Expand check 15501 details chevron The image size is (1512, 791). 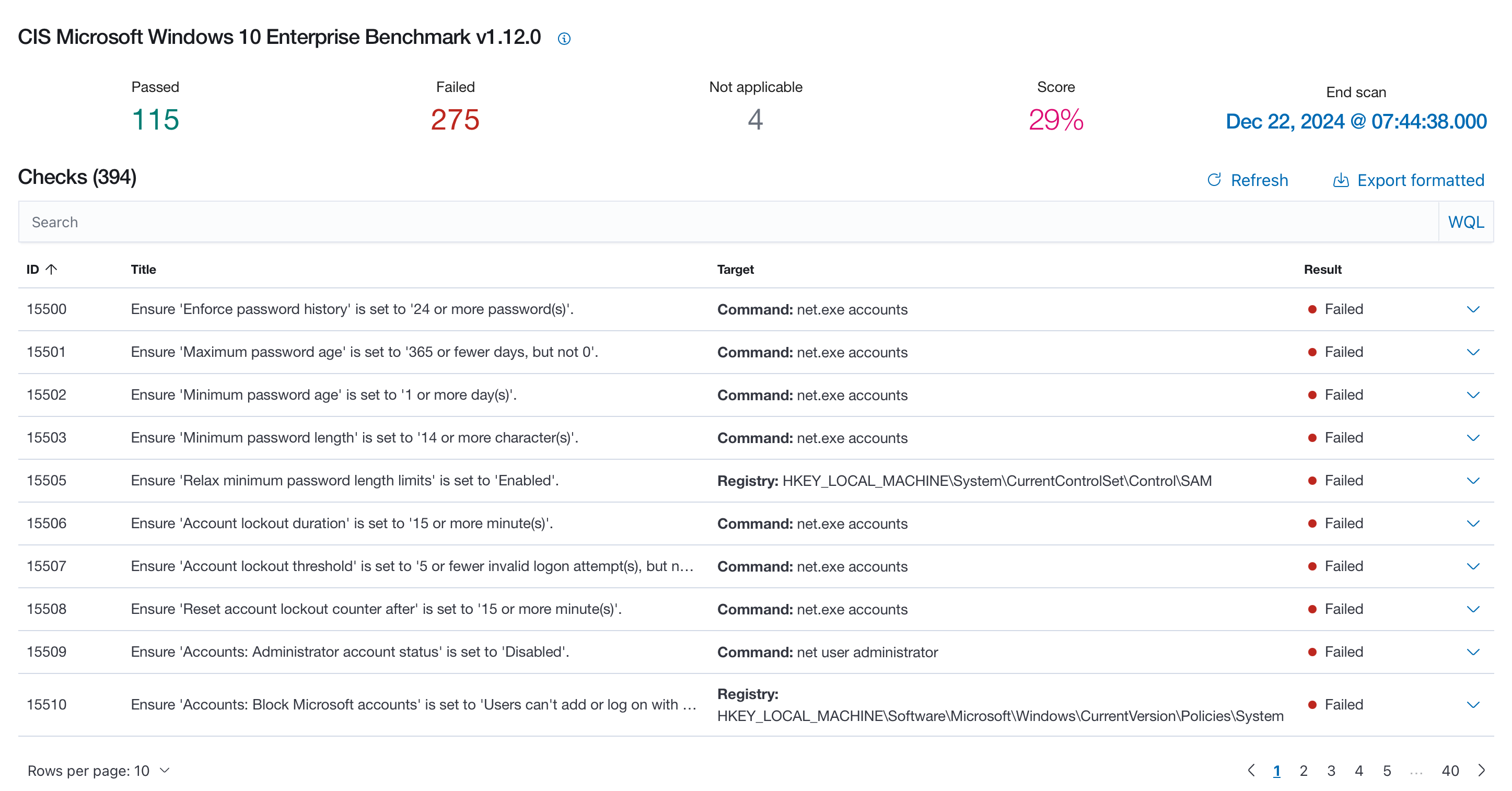tap(1473, 352)
